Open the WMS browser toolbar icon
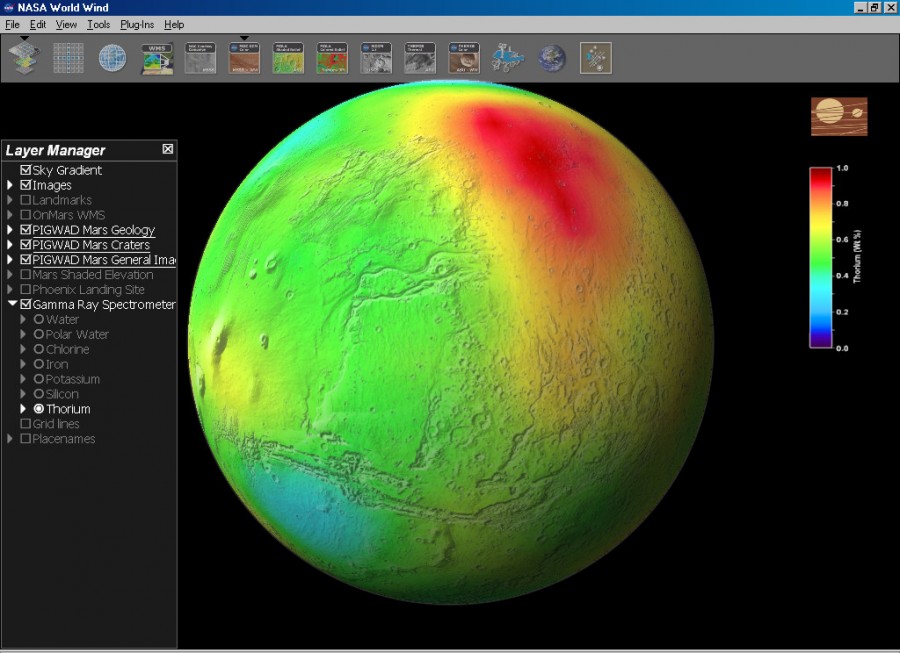 pos(156,58)
